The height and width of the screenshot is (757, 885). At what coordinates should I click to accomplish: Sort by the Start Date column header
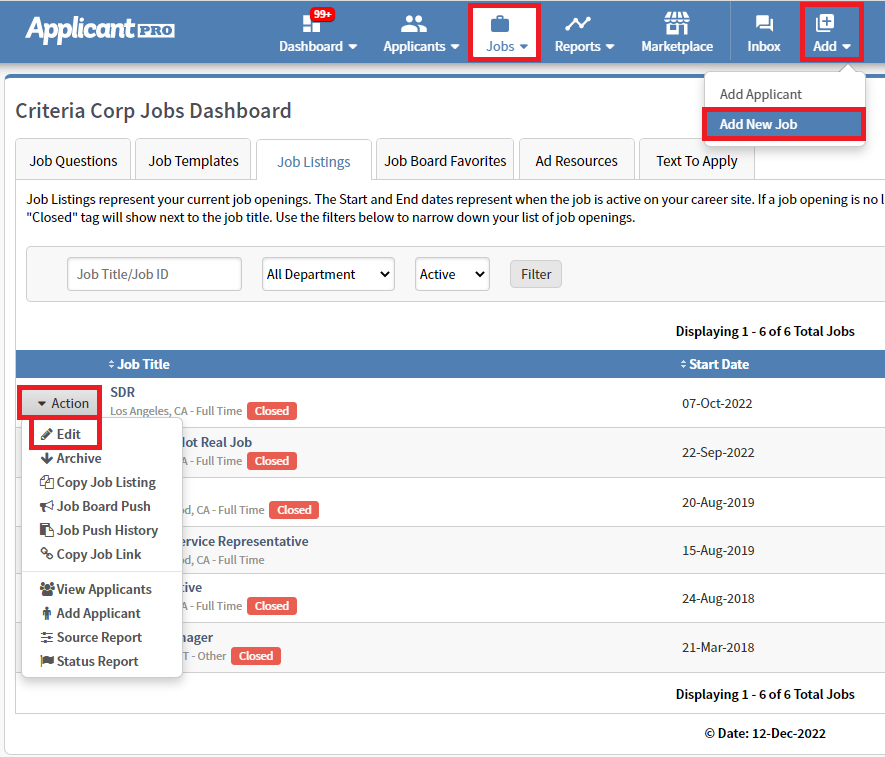tap(718, 364)
